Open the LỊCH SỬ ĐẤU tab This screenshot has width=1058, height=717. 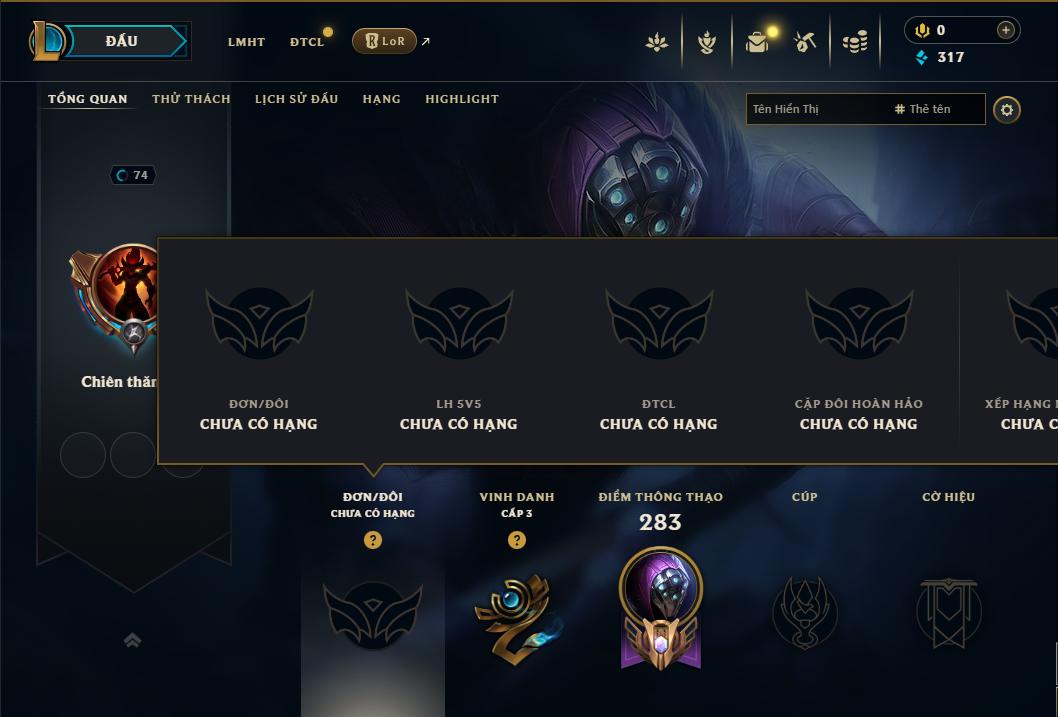coord(296,99)
